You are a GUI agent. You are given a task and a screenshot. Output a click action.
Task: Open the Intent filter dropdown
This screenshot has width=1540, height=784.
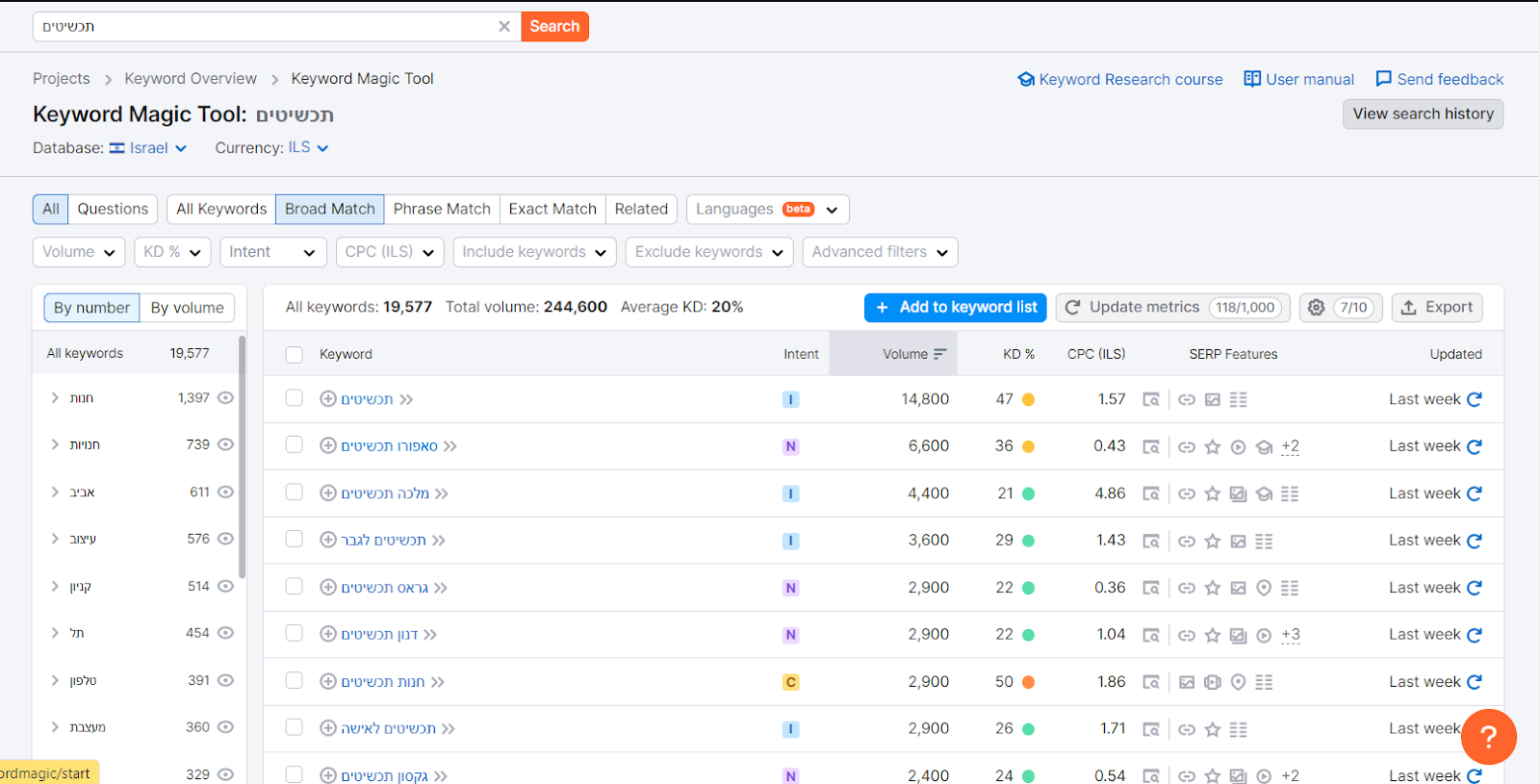(x=272, y=252)
